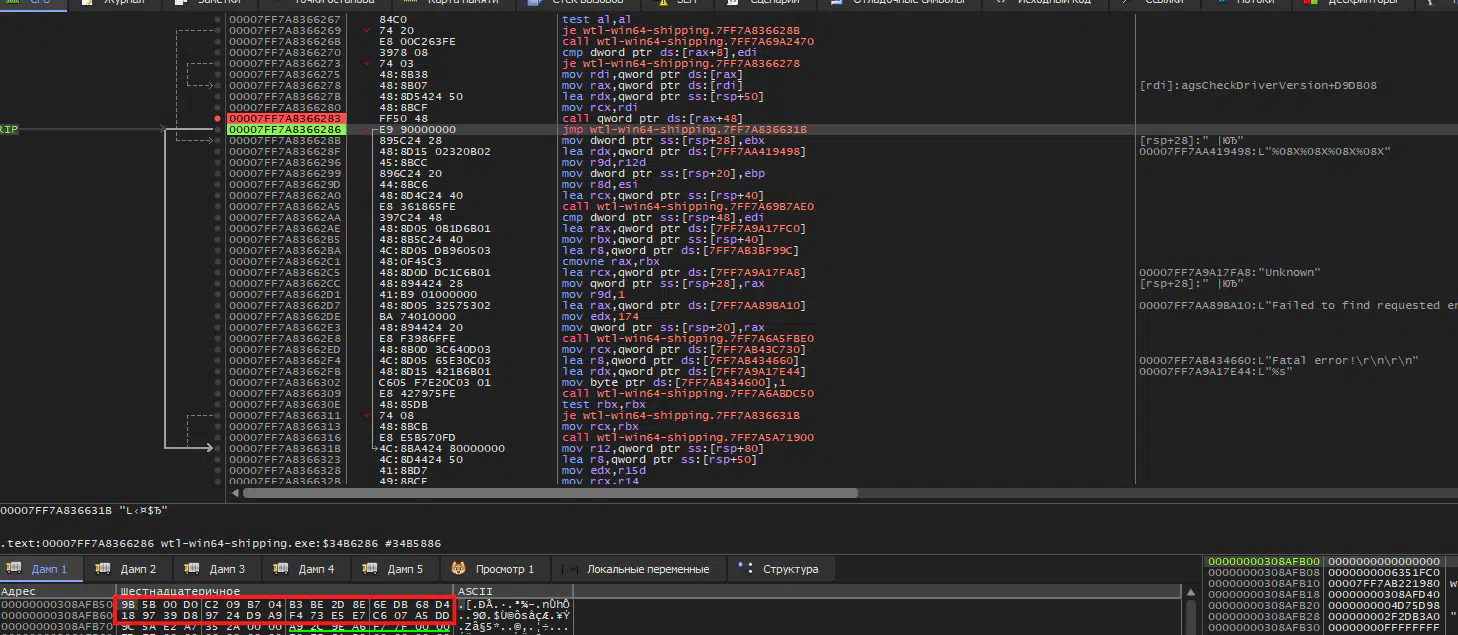Click the disassembly horizontal scrollbar

[x=550, y=492]
